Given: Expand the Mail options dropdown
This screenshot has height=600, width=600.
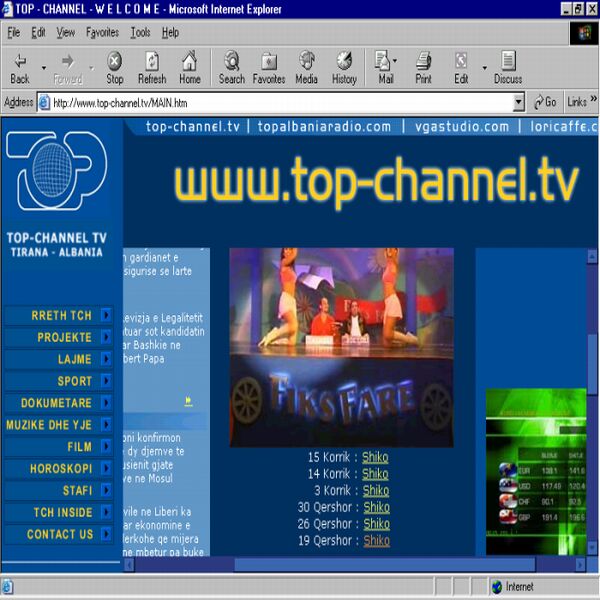Looking at the screenshot, I should 395,60.
